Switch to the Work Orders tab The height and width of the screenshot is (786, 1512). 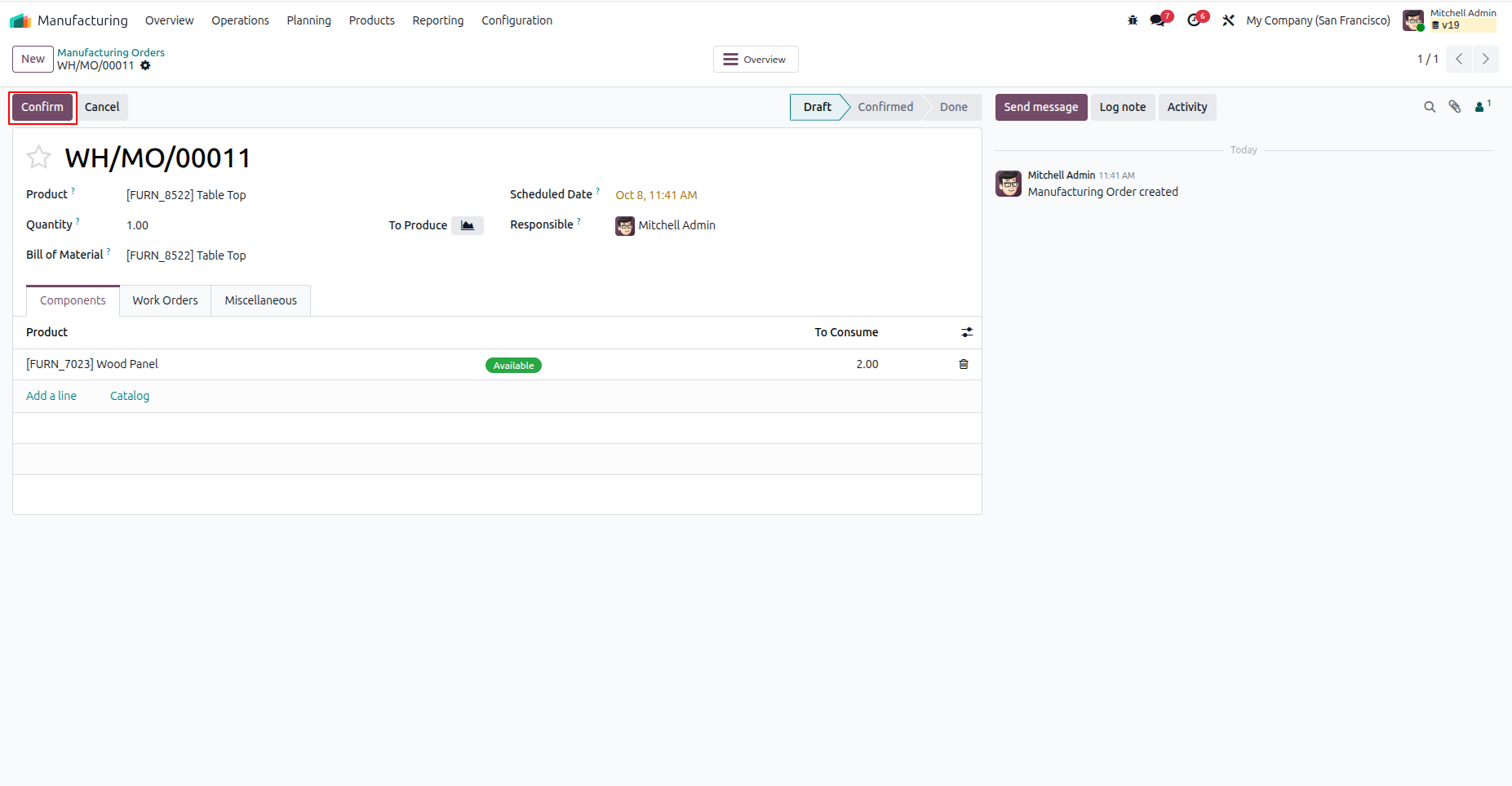[x=165, y=300]
